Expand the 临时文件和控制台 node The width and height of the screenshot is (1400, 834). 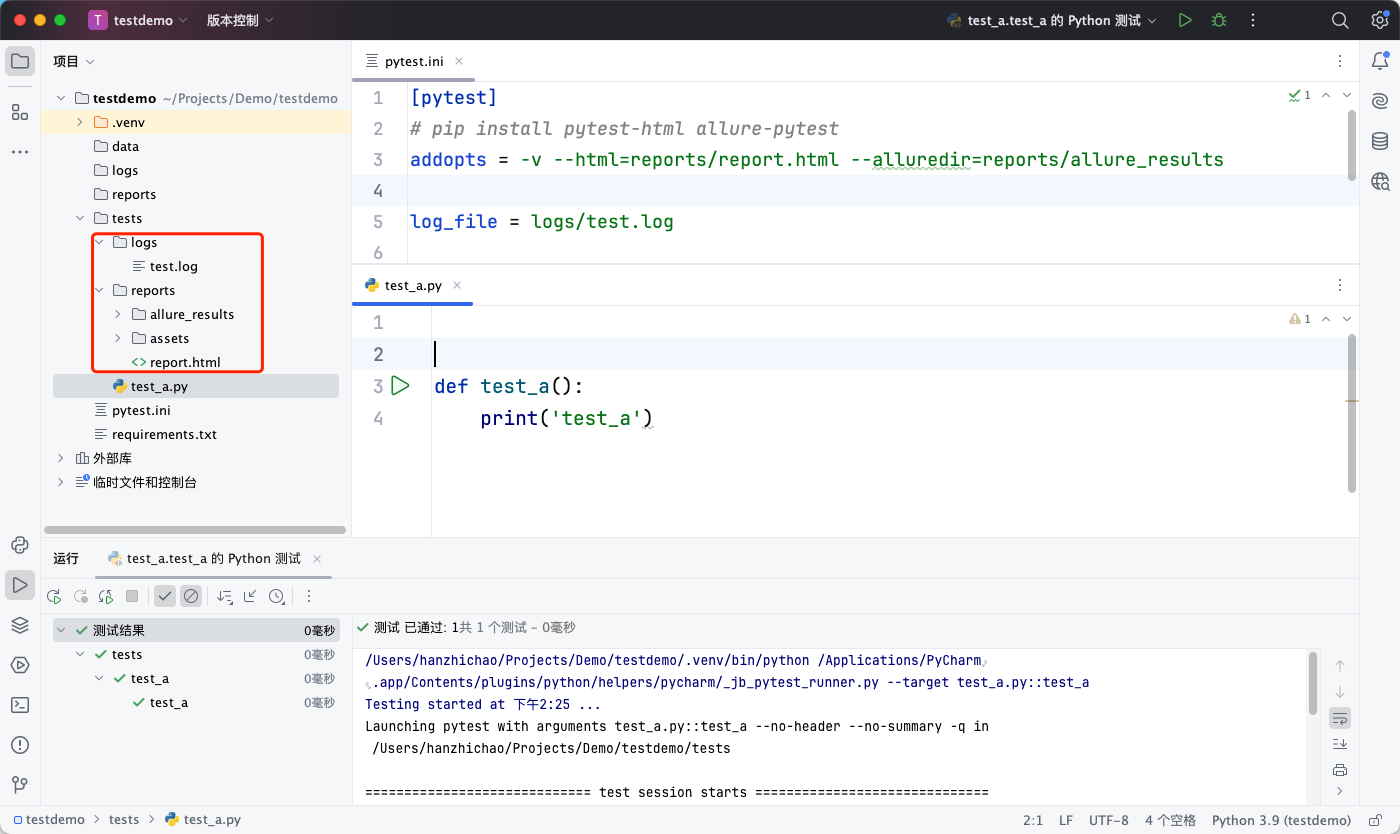click(61, 482)
